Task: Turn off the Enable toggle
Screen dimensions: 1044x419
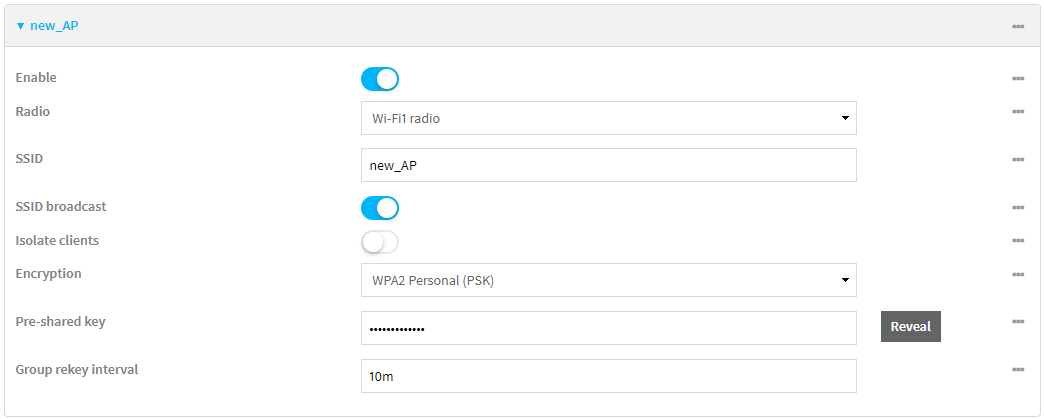Action: [380, 79]
